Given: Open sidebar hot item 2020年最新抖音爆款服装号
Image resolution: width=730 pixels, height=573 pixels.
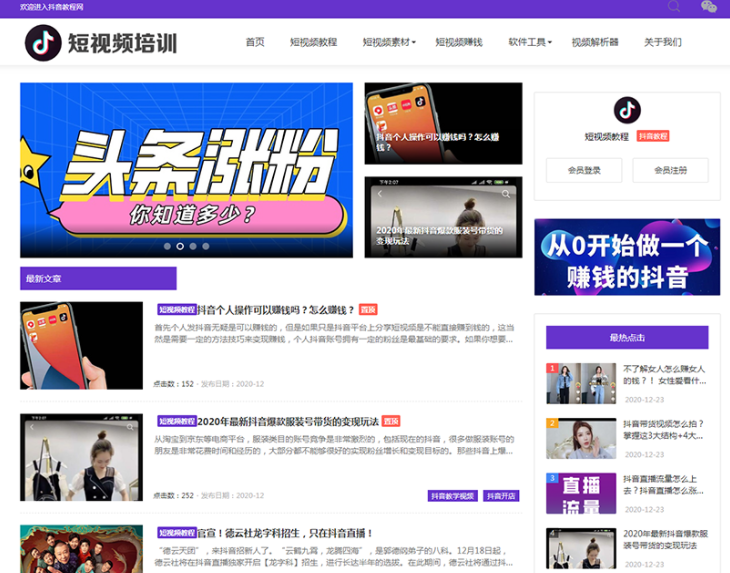Looking at the screenshot, I should 665,539.
